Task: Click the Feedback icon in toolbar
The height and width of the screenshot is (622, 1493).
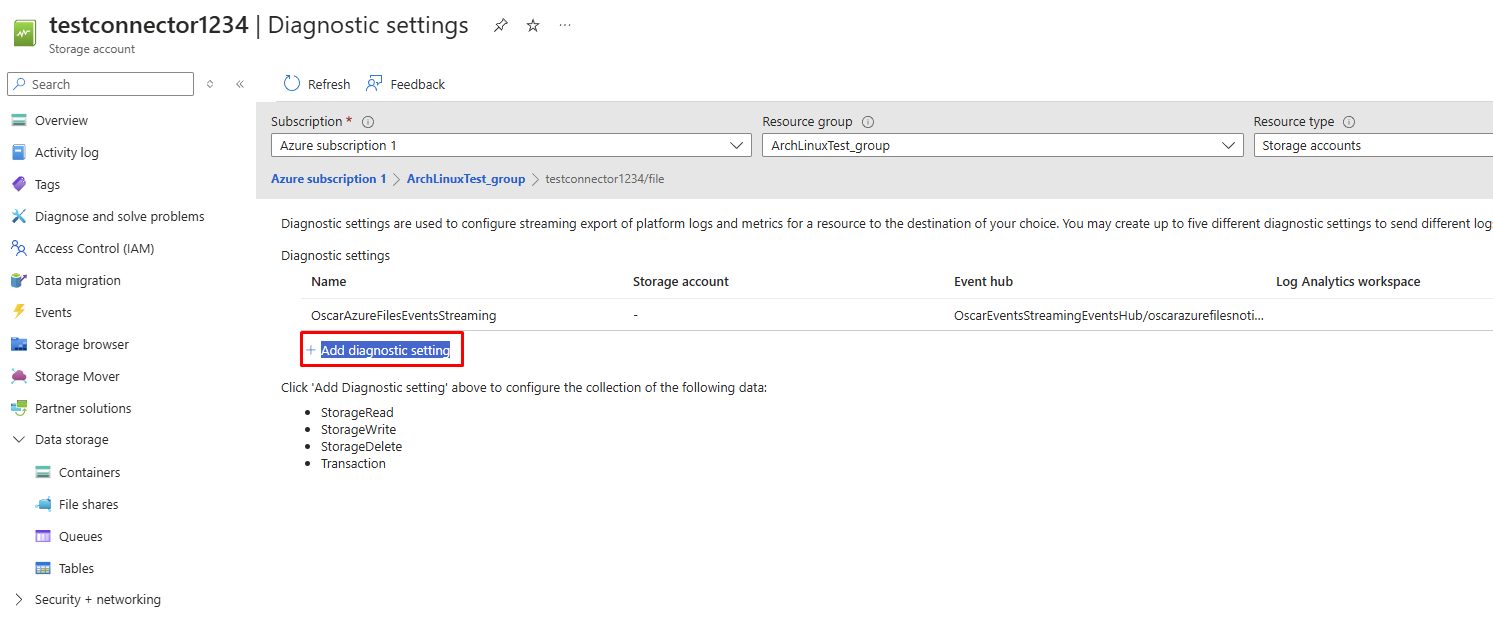Action: coord(375,84)
